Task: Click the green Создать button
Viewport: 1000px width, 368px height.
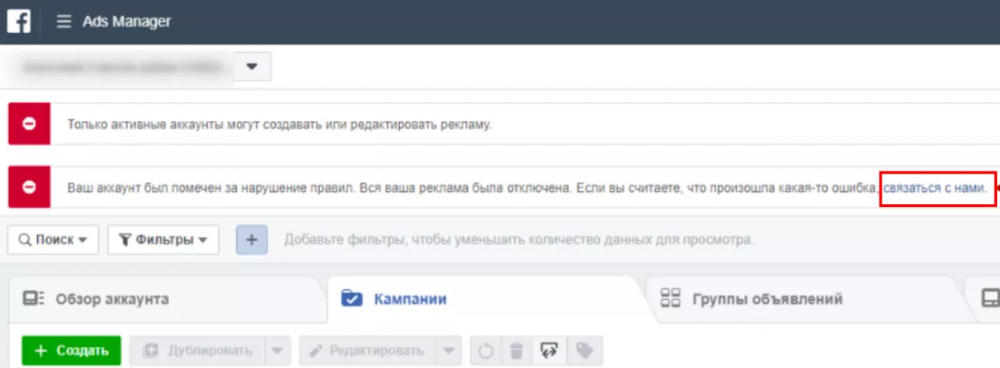Action: click(71, 351)
